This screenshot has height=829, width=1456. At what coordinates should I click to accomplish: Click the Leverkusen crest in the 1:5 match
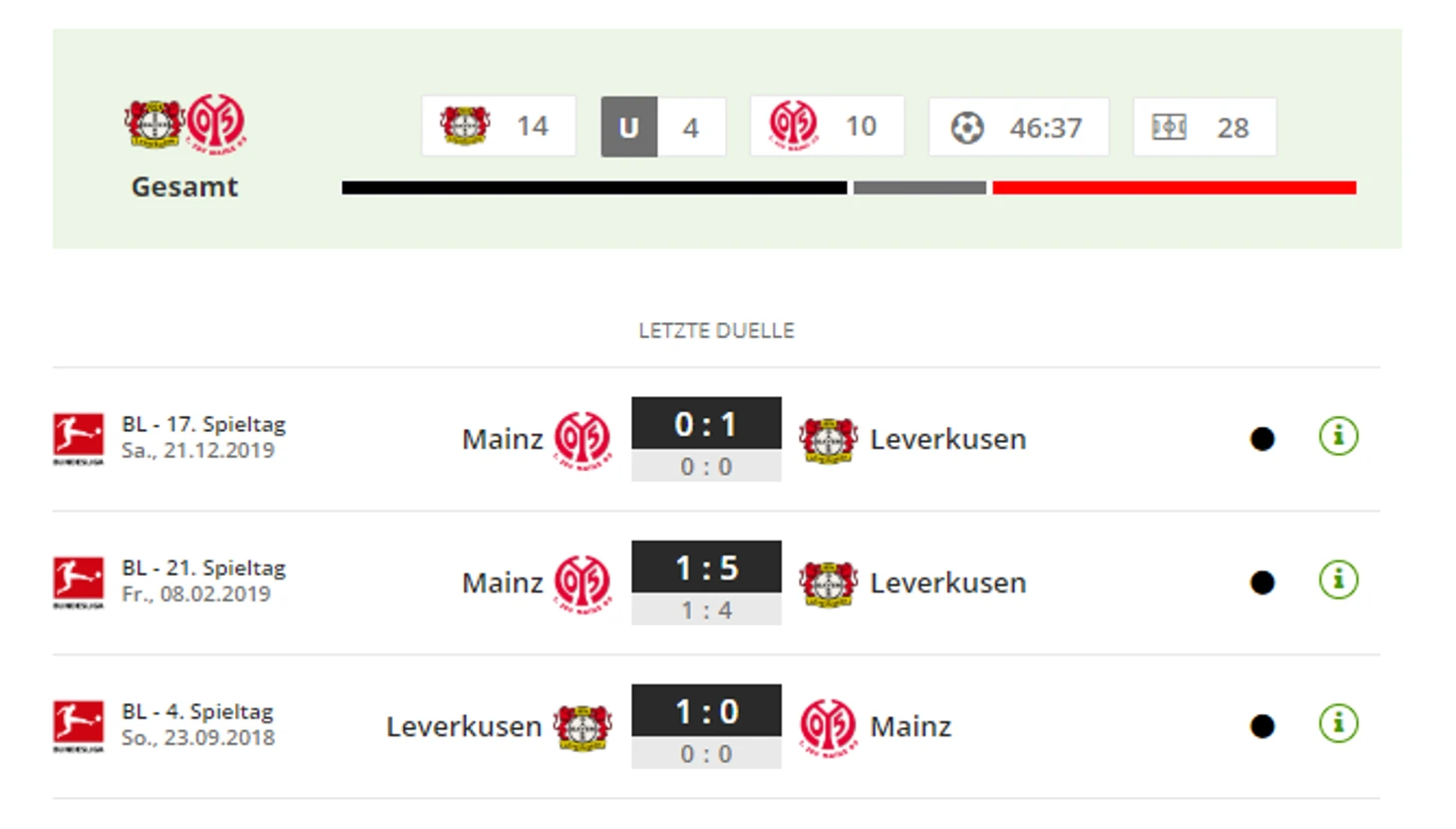pos(828,584)
